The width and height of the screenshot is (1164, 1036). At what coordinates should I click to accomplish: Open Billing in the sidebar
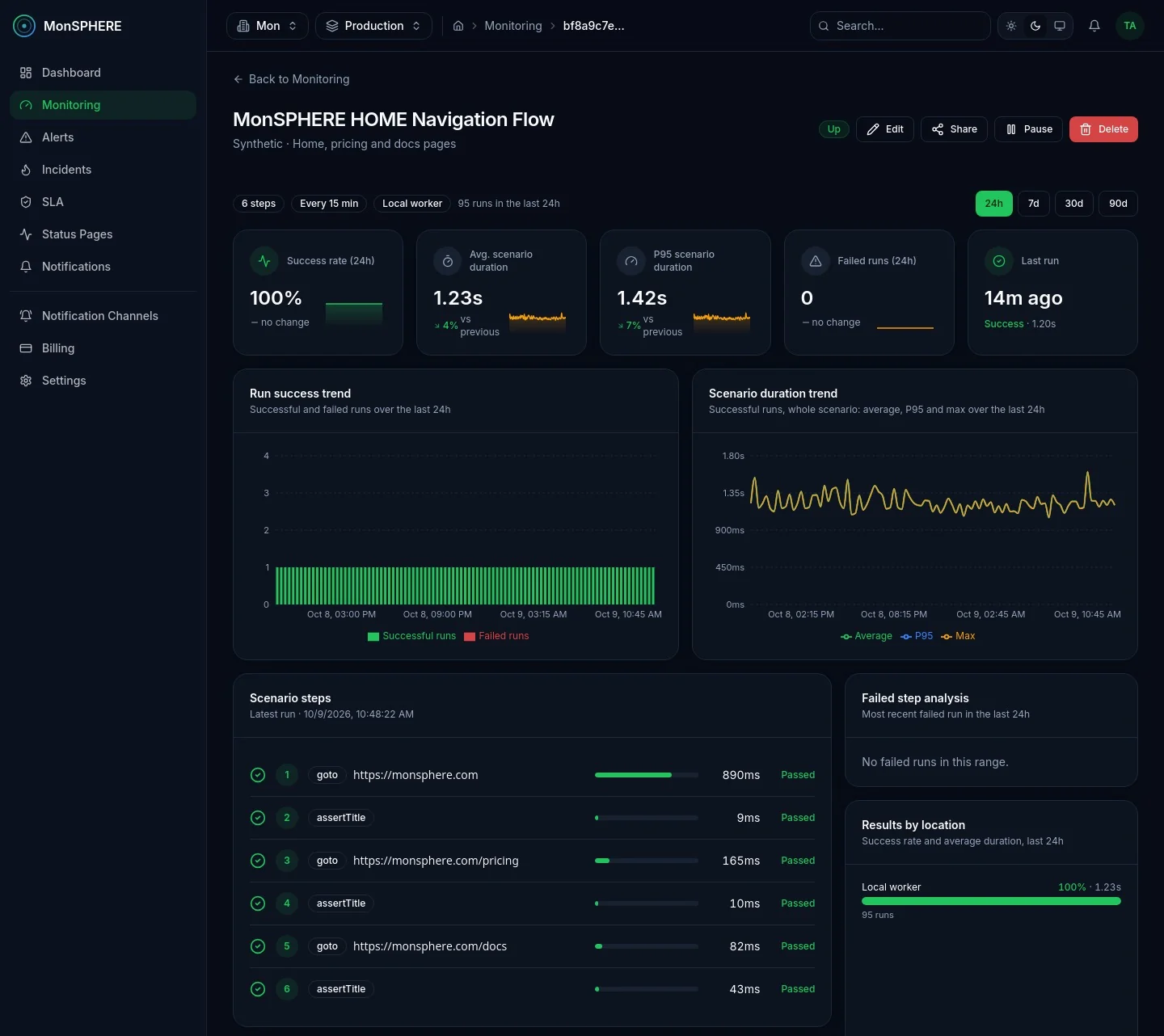tap(103, 348)
